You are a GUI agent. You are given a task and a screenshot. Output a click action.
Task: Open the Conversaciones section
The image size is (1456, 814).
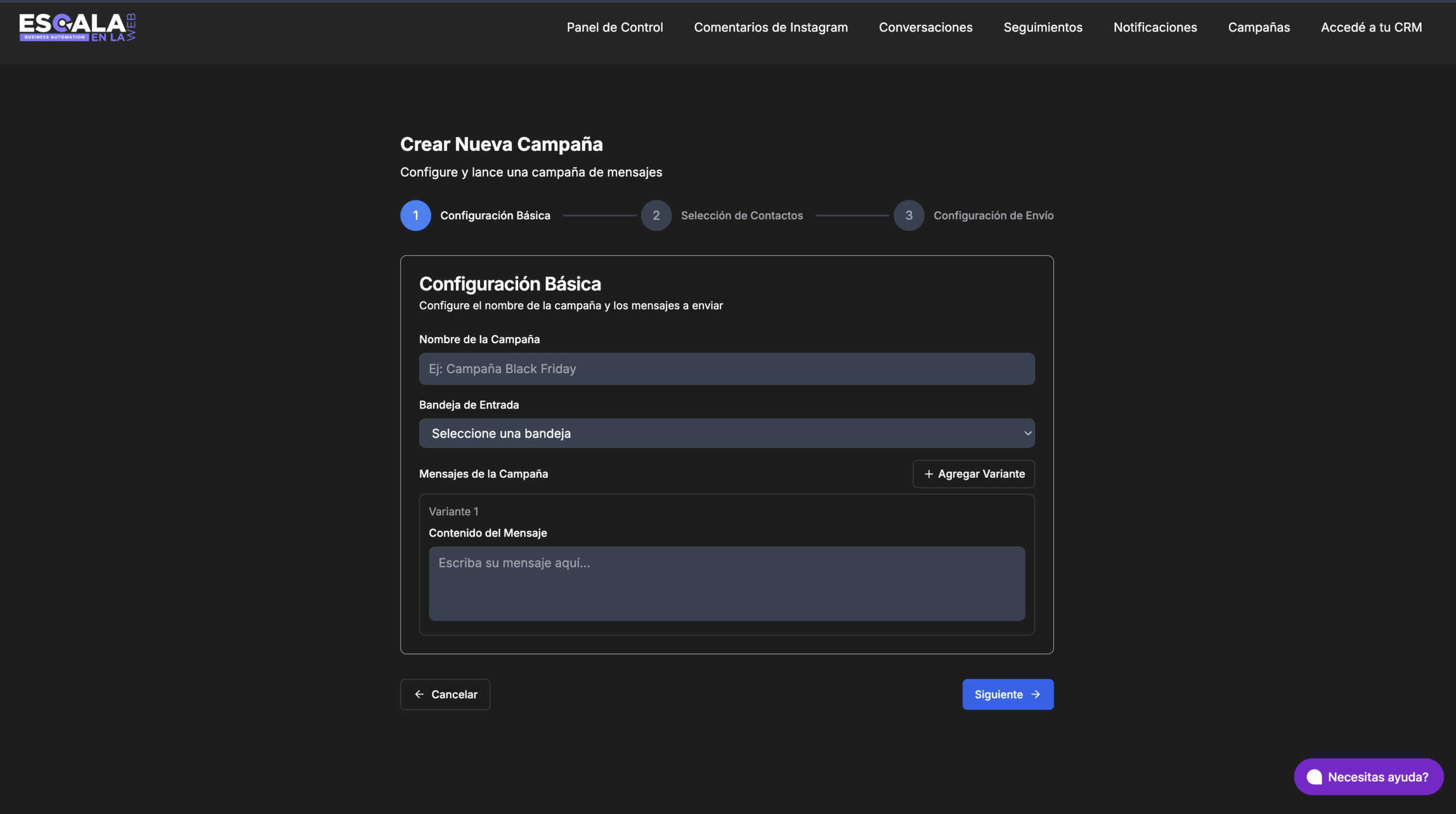[x=925, y=27]
